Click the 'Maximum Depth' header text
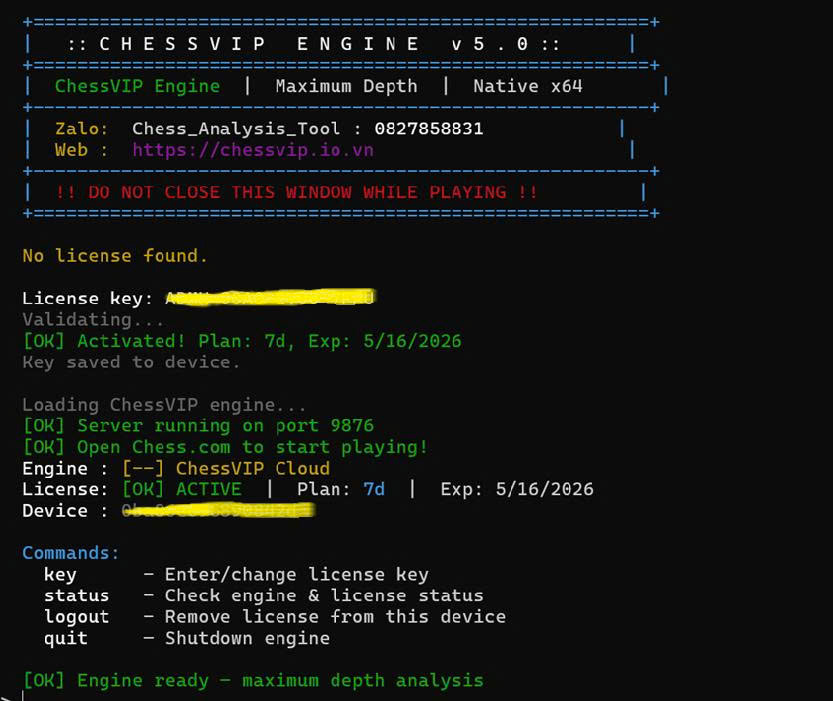The height and width of the screenshot is (701, 833). (346, 86)
